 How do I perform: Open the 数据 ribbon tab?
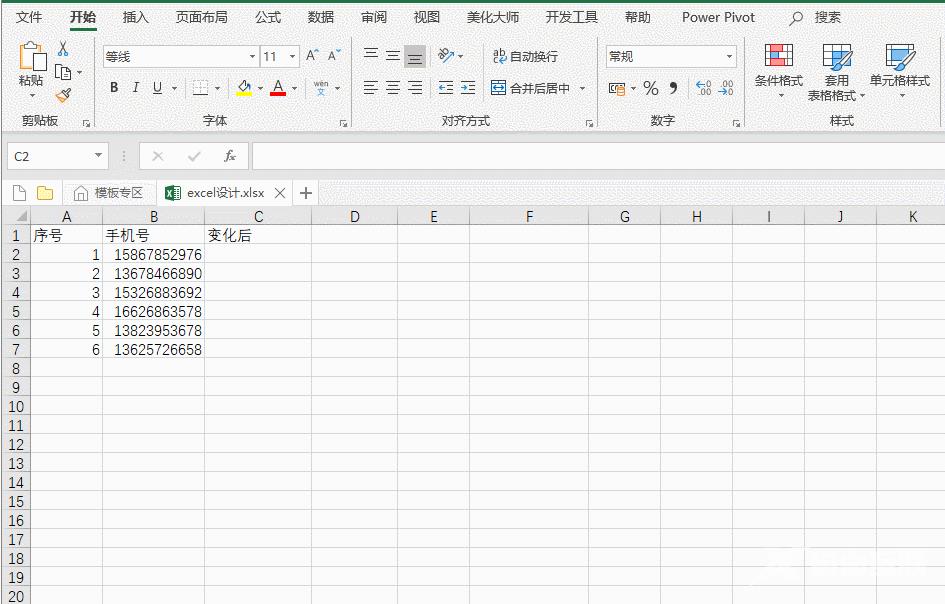[320, 17]
